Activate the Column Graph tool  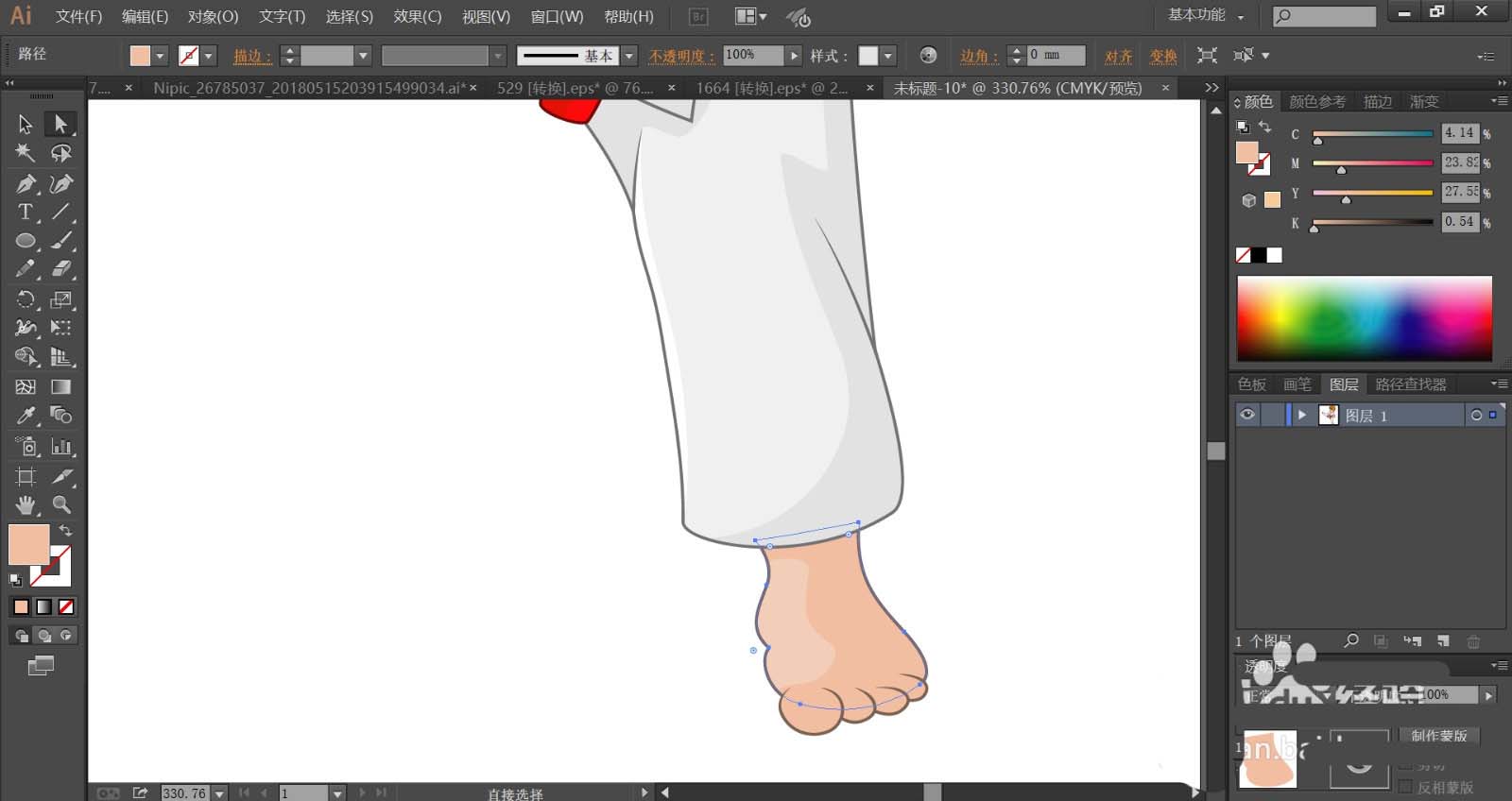(60, 446)
